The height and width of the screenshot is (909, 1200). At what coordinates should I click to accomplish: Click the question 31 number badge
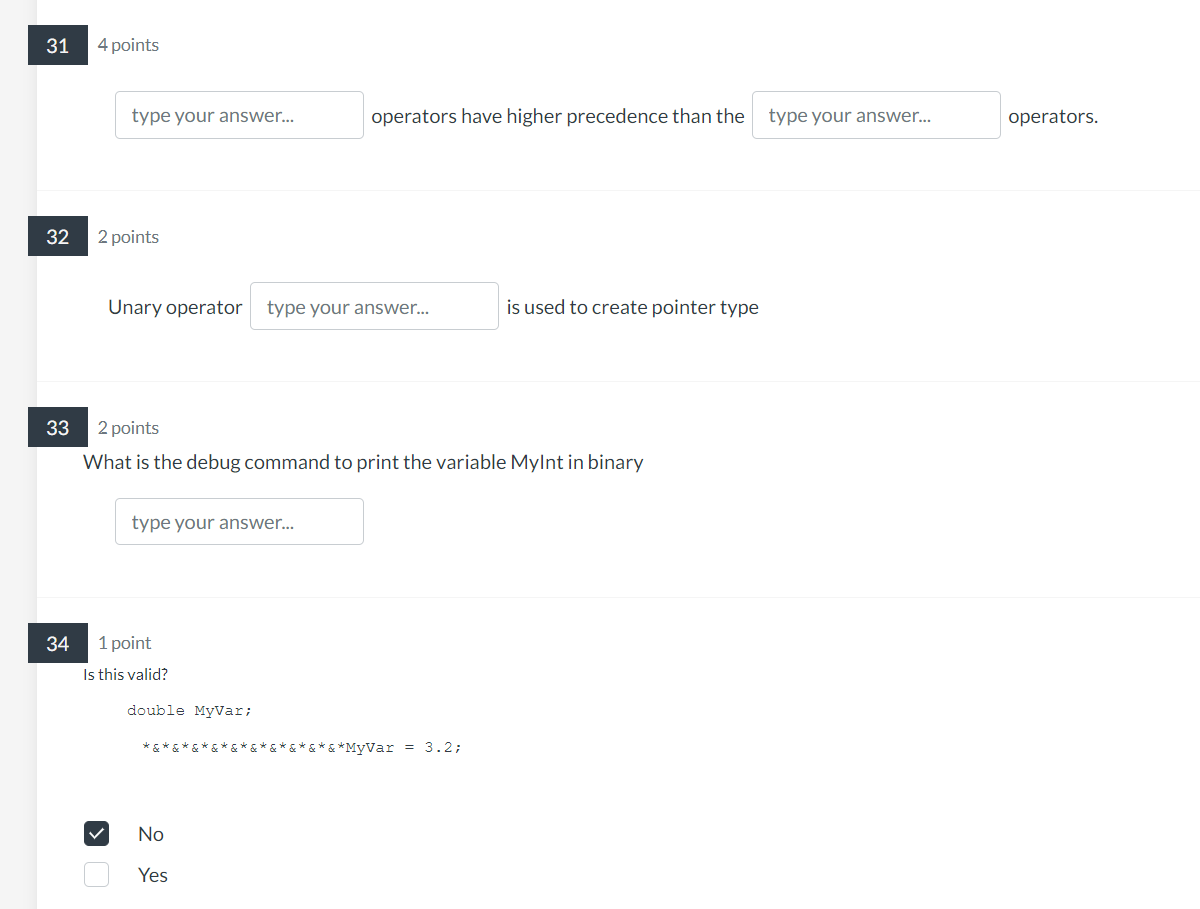[57, 44]
